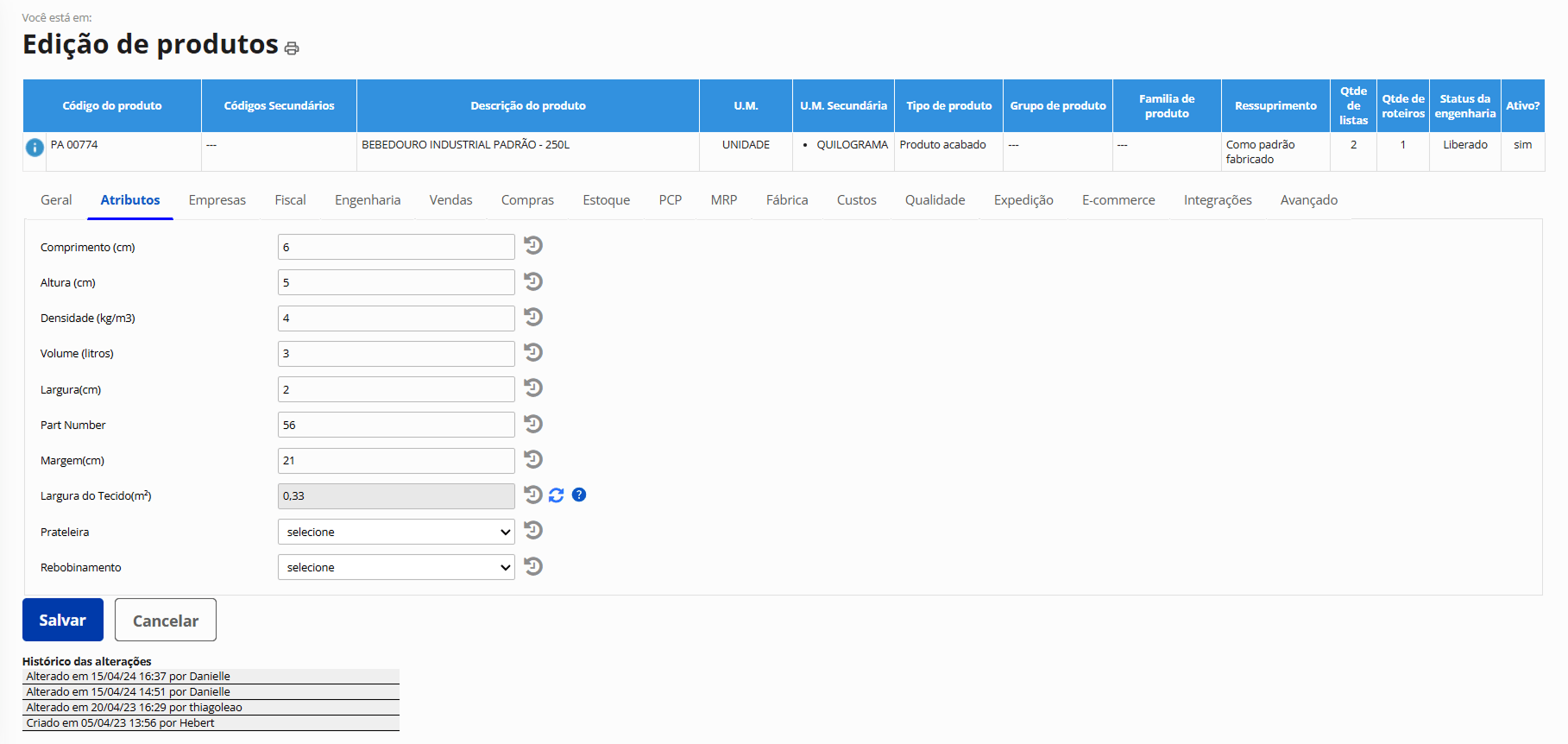The width and height of the screenshot is (1568, 744).
Task: Open history icon for Comprimento (cm)
Action: [x=533, y=246]
